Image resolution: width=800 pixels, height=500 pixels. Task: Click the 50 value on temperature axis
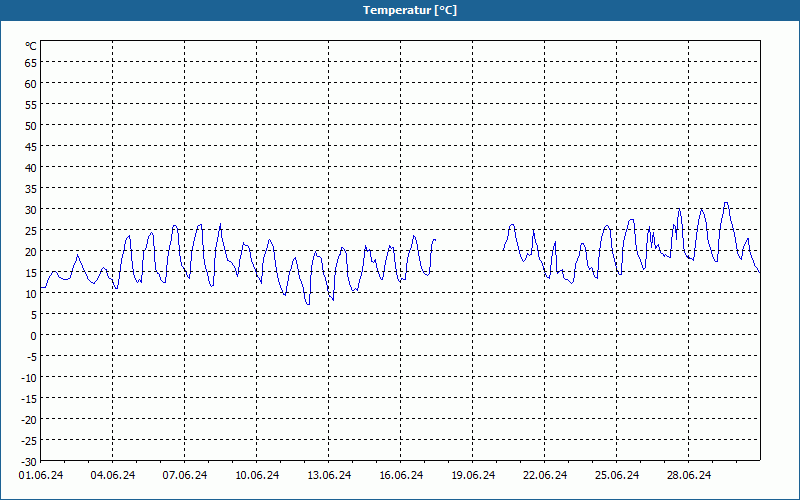31,126
